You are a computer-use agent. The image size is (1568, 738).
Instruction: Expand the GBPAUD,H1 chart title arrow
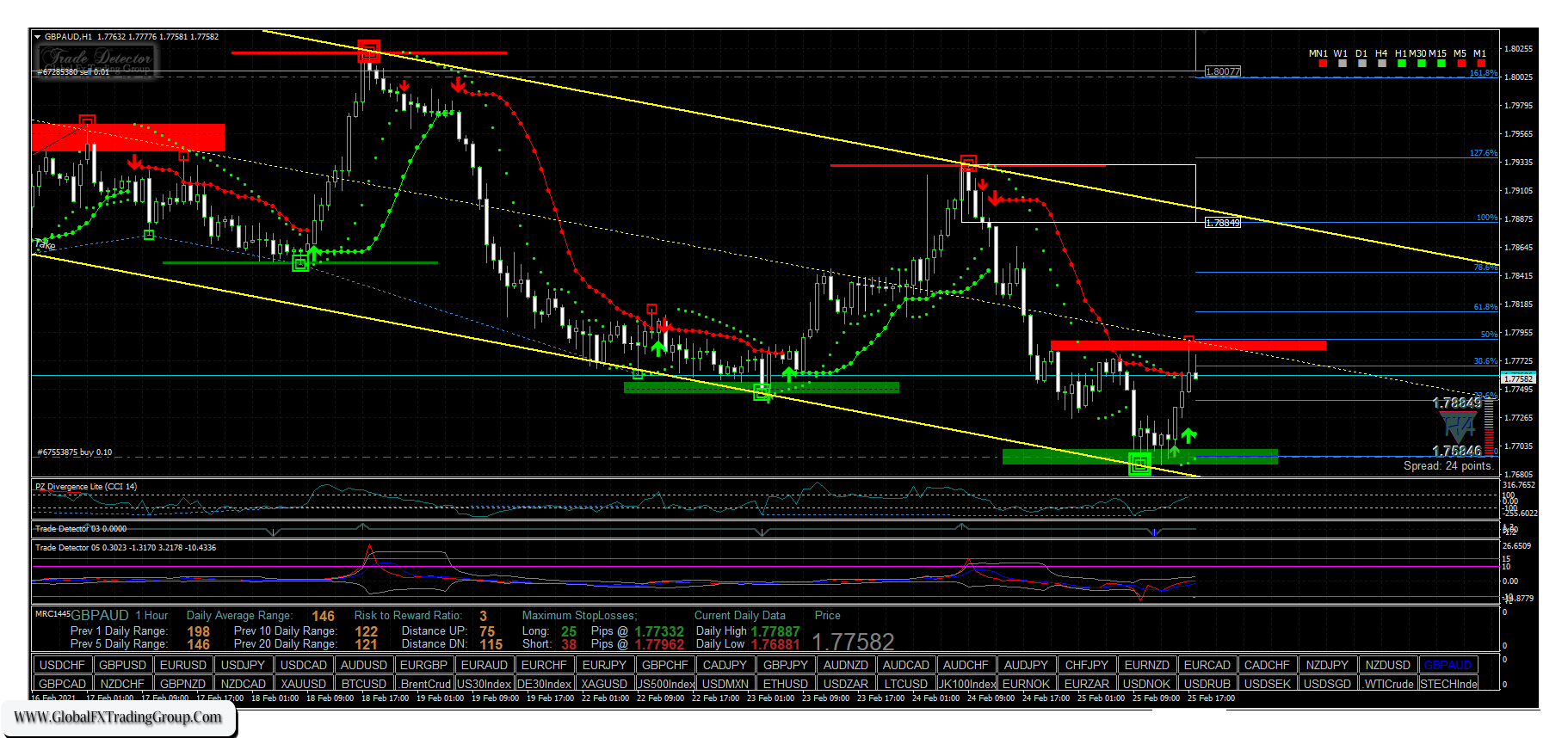[37, 37]
